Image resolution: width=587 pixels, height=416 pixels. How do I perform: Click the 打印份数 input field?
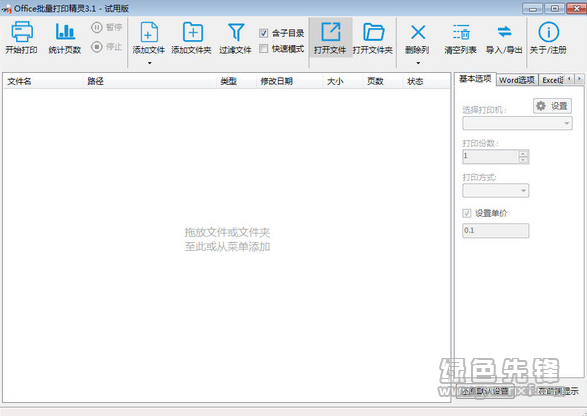pyautogui.click(x=491, y=157)
